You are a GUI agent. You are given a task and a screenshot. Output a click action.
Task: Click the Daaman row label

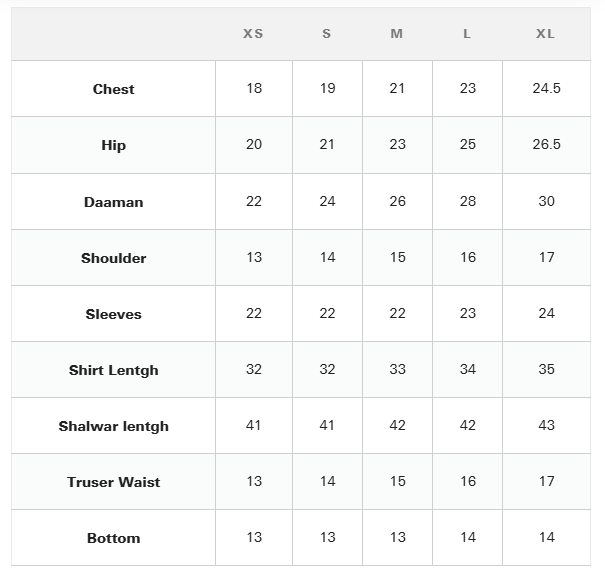pyautogui.click(x=113, y=202)
